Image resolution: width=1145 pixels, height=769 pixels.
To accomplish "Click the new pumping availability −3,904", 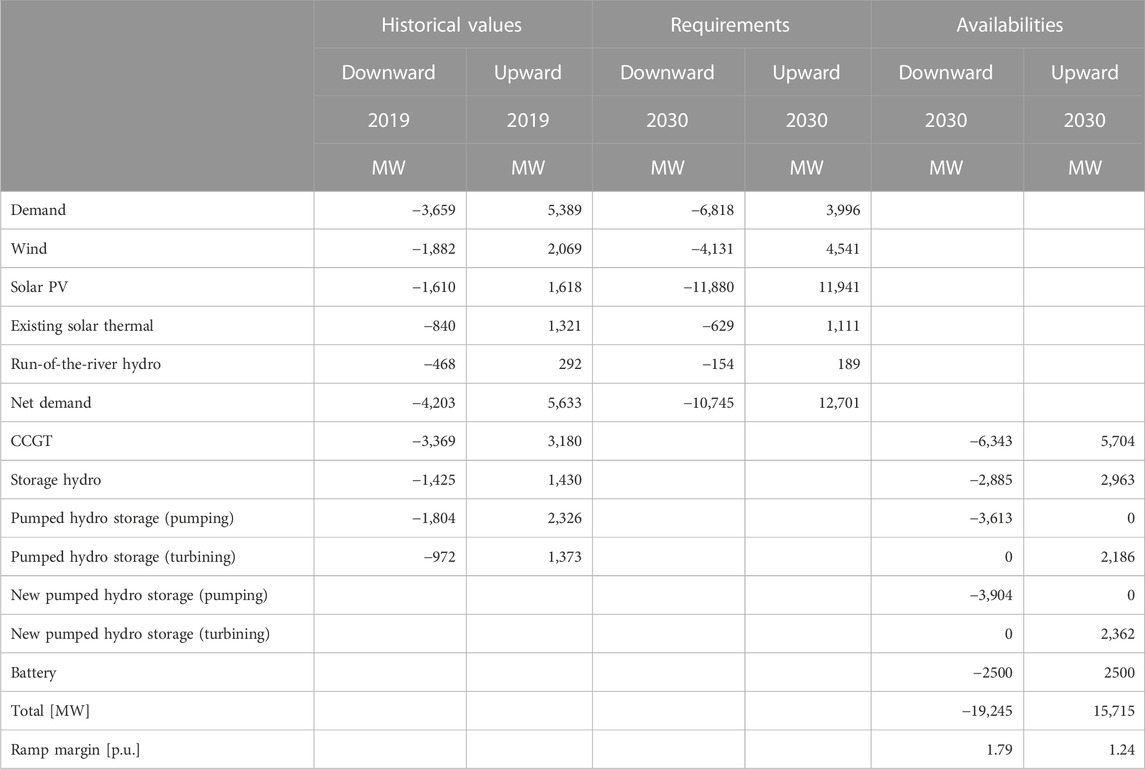I will coord(990,596).
